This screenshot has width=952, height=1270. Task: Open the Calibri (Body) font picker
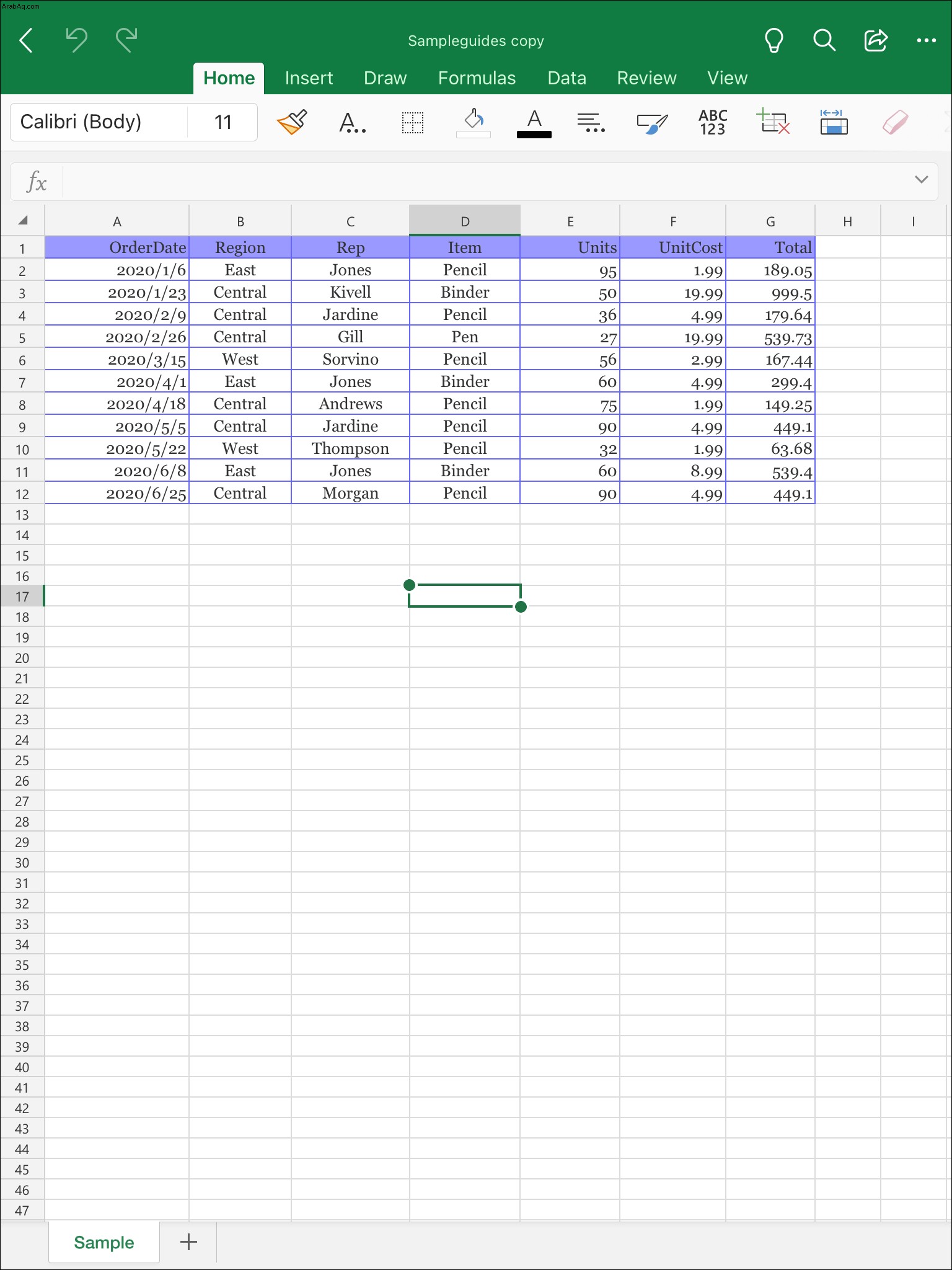point(99,122)
